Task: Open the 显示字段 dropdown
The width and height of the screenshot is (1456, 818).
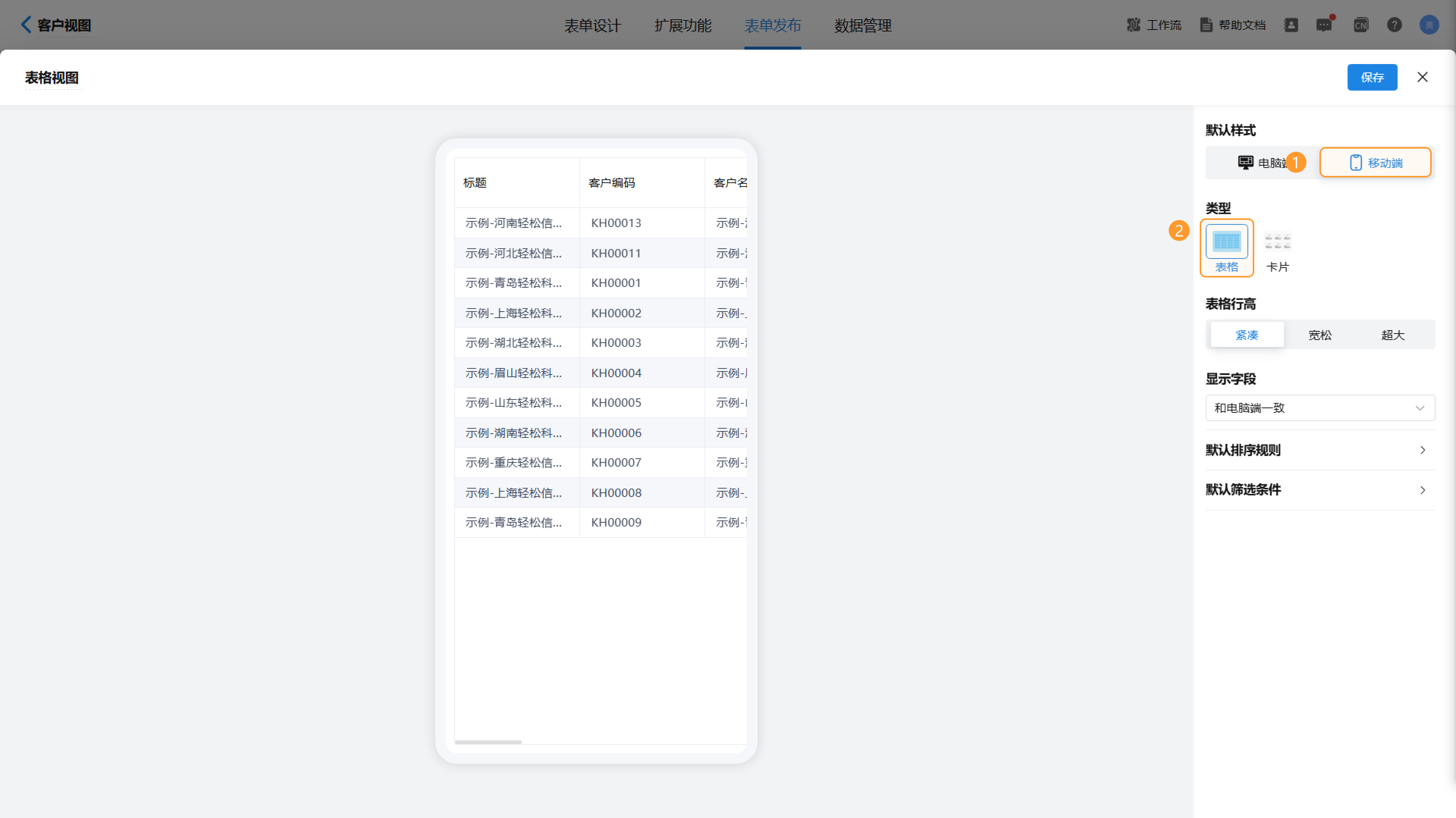Action: pos(1320,408)
